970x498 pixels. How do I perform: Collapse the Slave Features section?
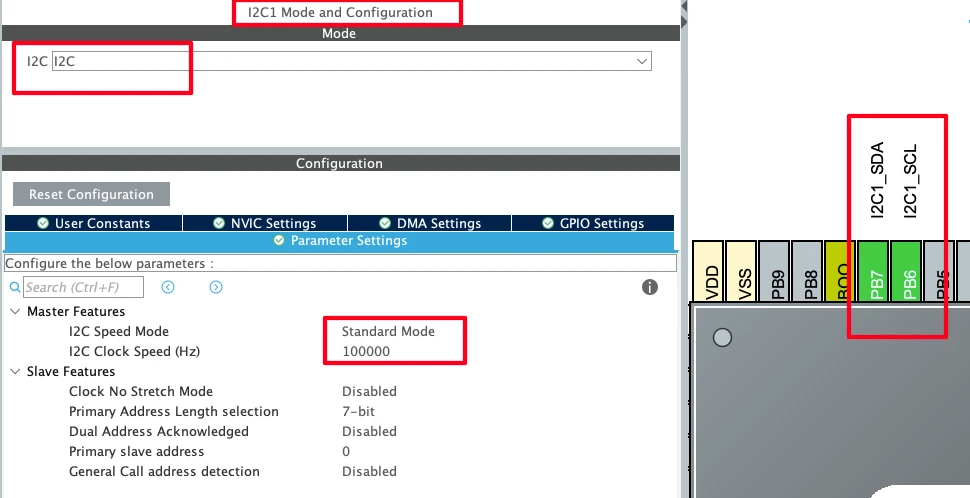pos(14,371)
